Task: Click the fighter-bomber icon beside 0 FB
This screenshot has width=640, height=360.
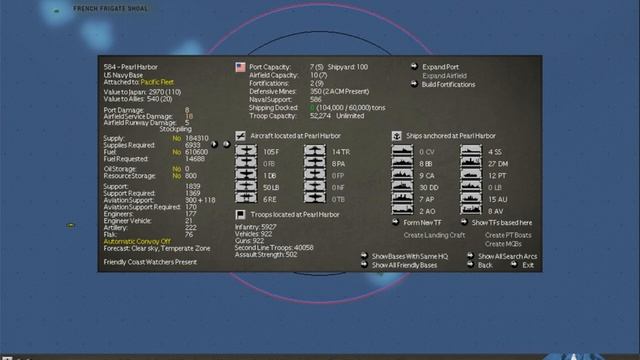Action: click(246, 163)
